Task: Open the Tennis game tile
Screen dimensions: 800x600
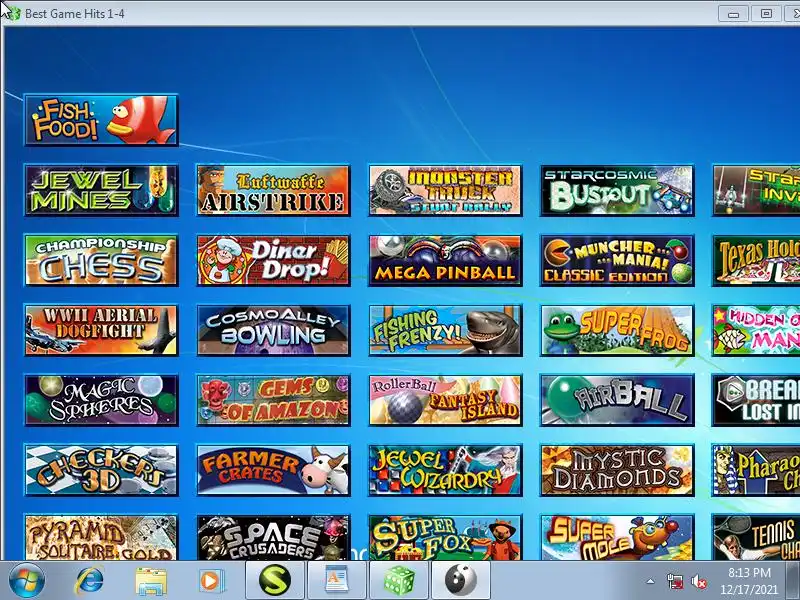Action: pos(756,537)
